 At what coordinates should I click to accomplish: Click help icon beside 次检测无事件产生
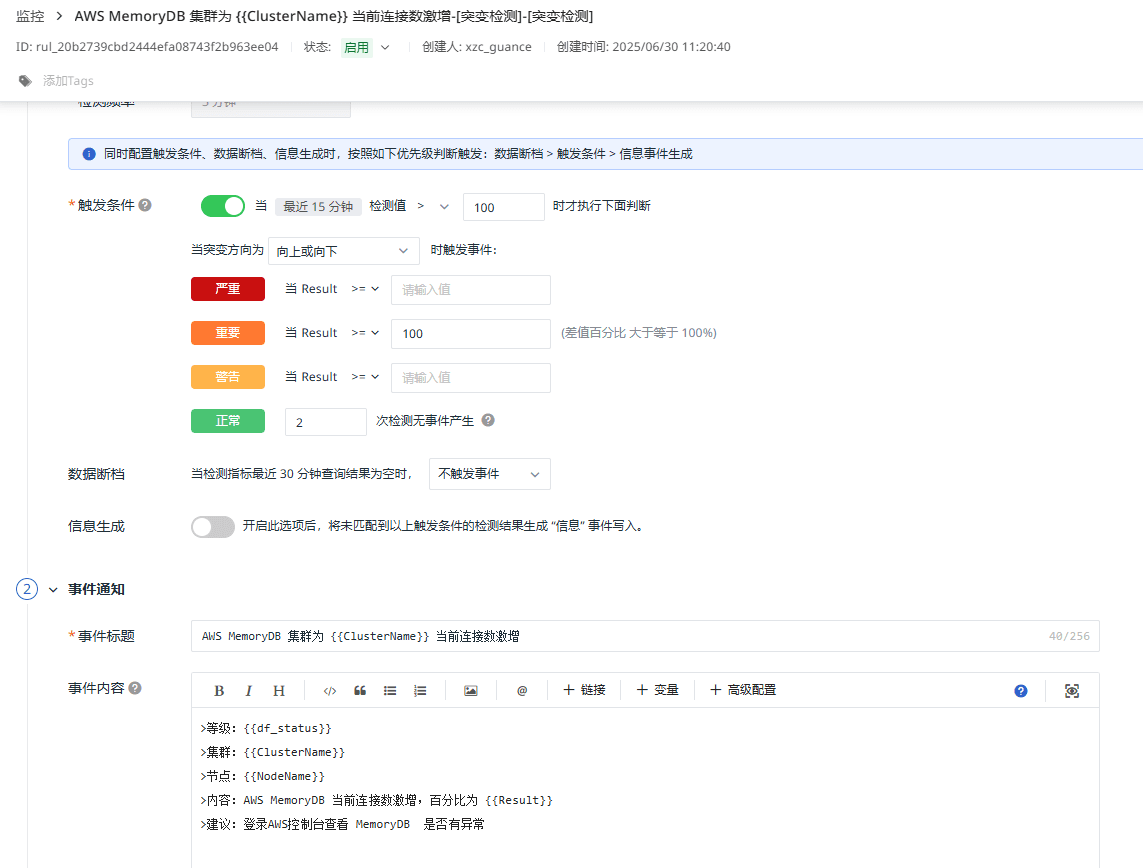coord(488,420)
